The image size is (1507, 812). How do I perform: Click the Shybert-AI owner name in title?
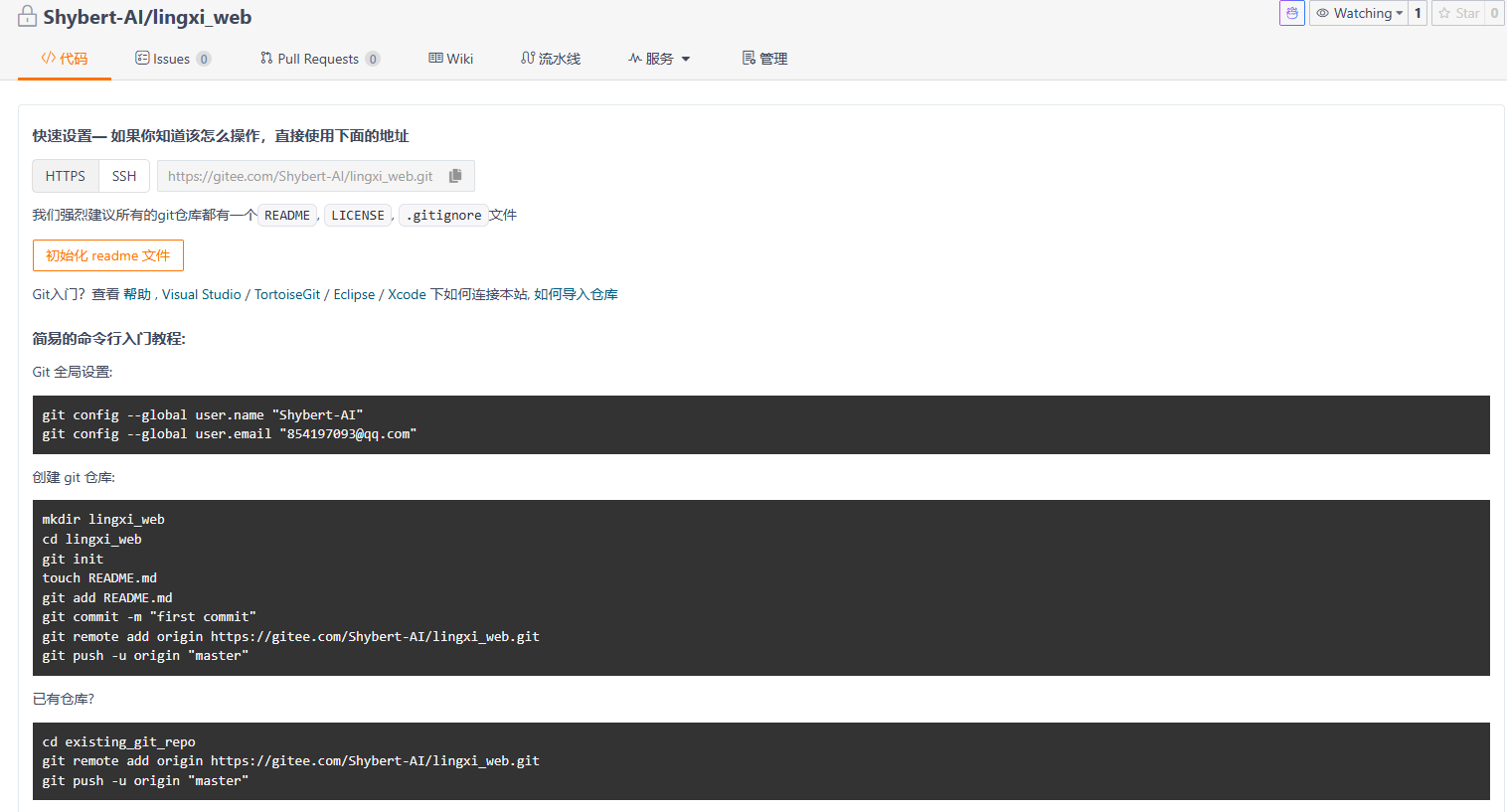tap(93, 17)
